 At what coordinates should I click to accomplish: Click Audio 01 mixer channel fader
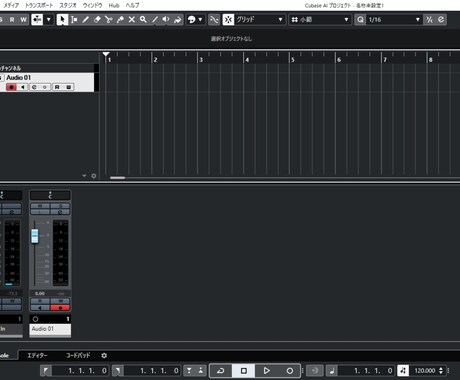pyautogui.click(x=35, y=236)
